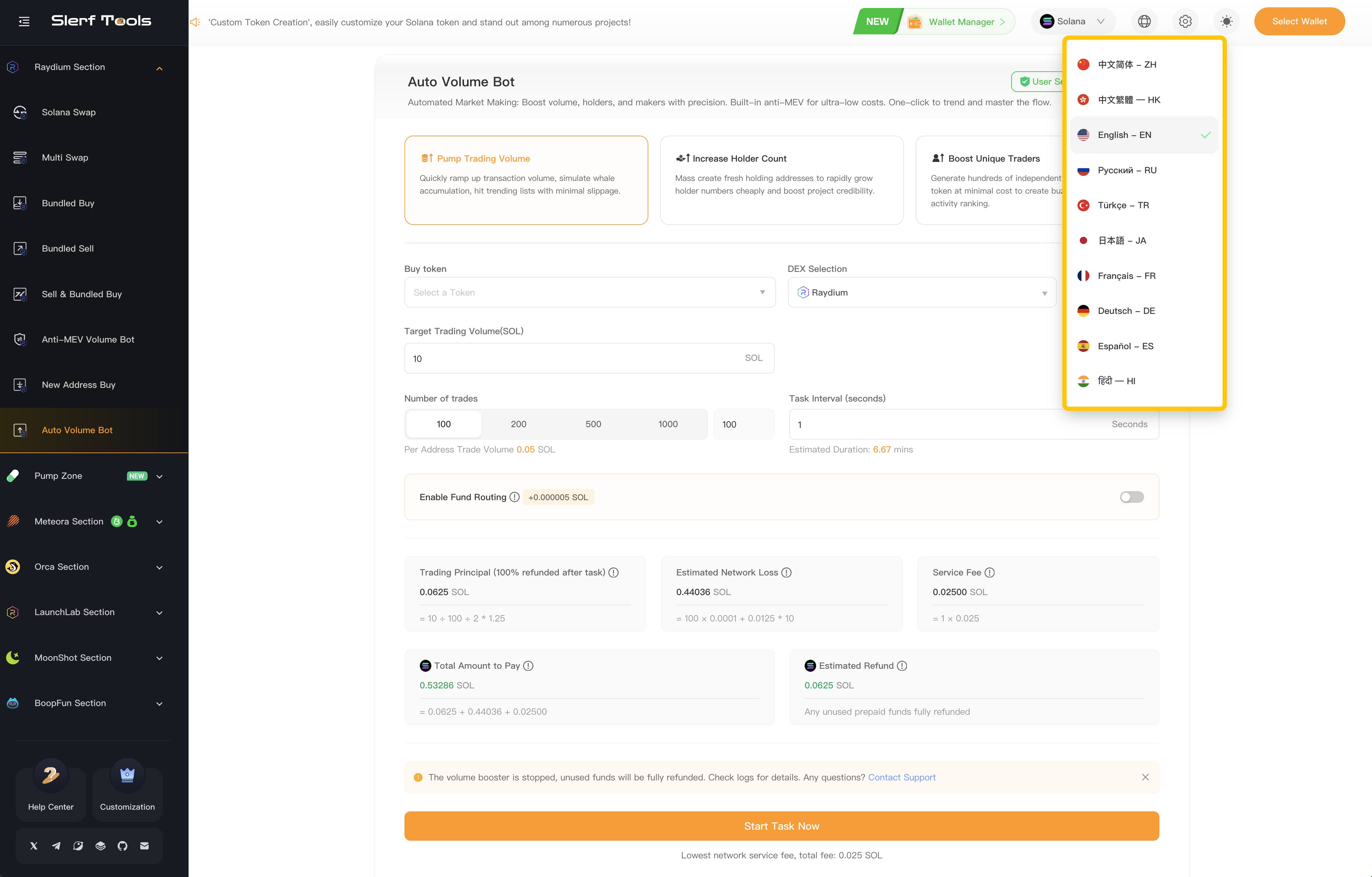Click the globe language icon
1372x877 pixels.
click(1144, 22)
